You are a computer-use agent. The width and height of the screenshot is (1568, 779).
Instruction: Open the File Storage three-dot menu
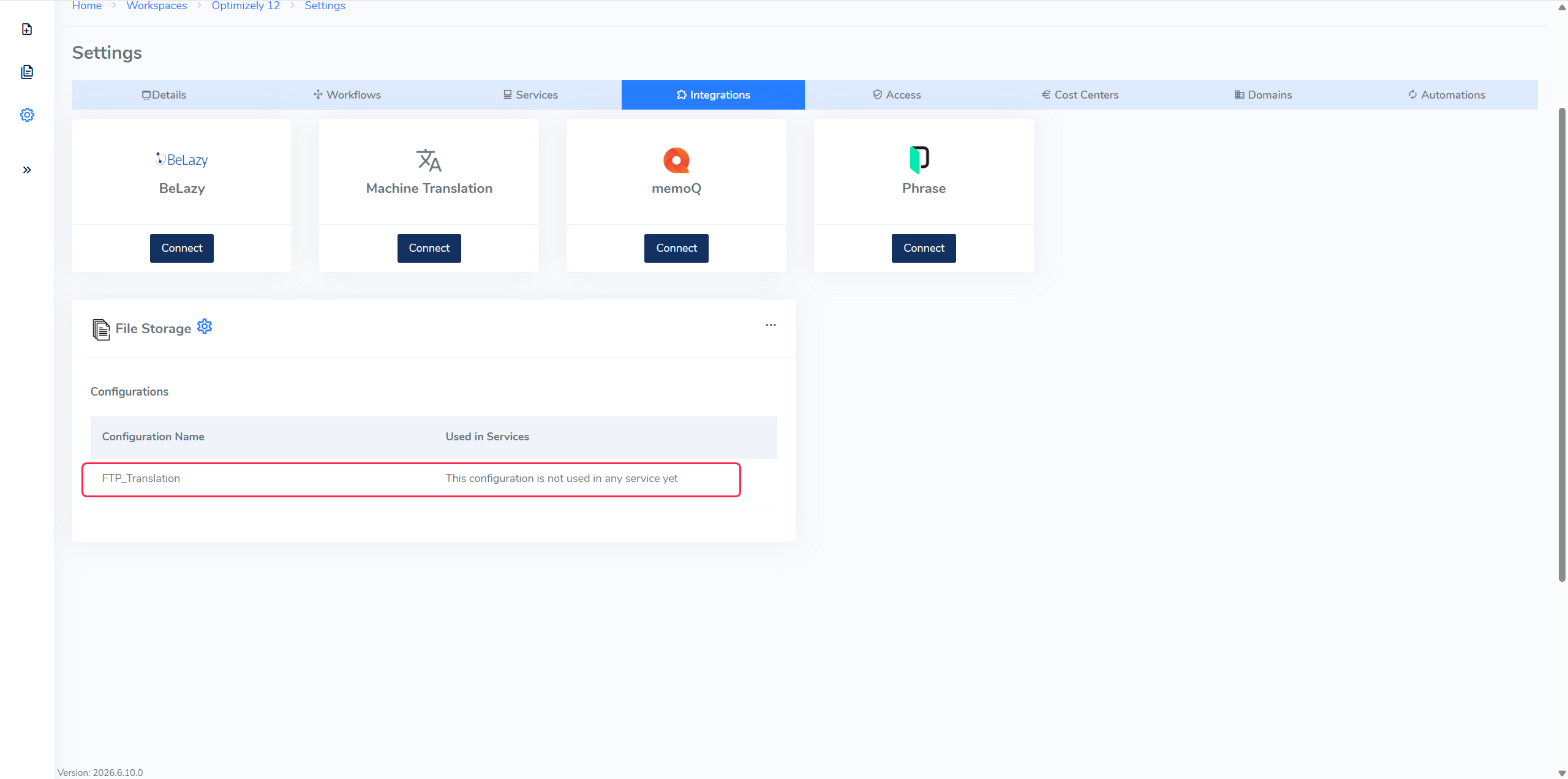tap(771, 325)
